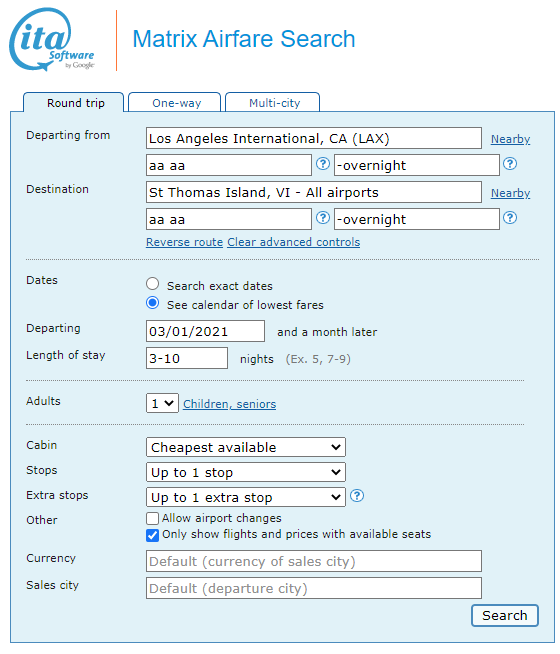Open help icon beside departure extension codes field
Image resolution: width=560 pixels, height=654 pixels.
510,164
